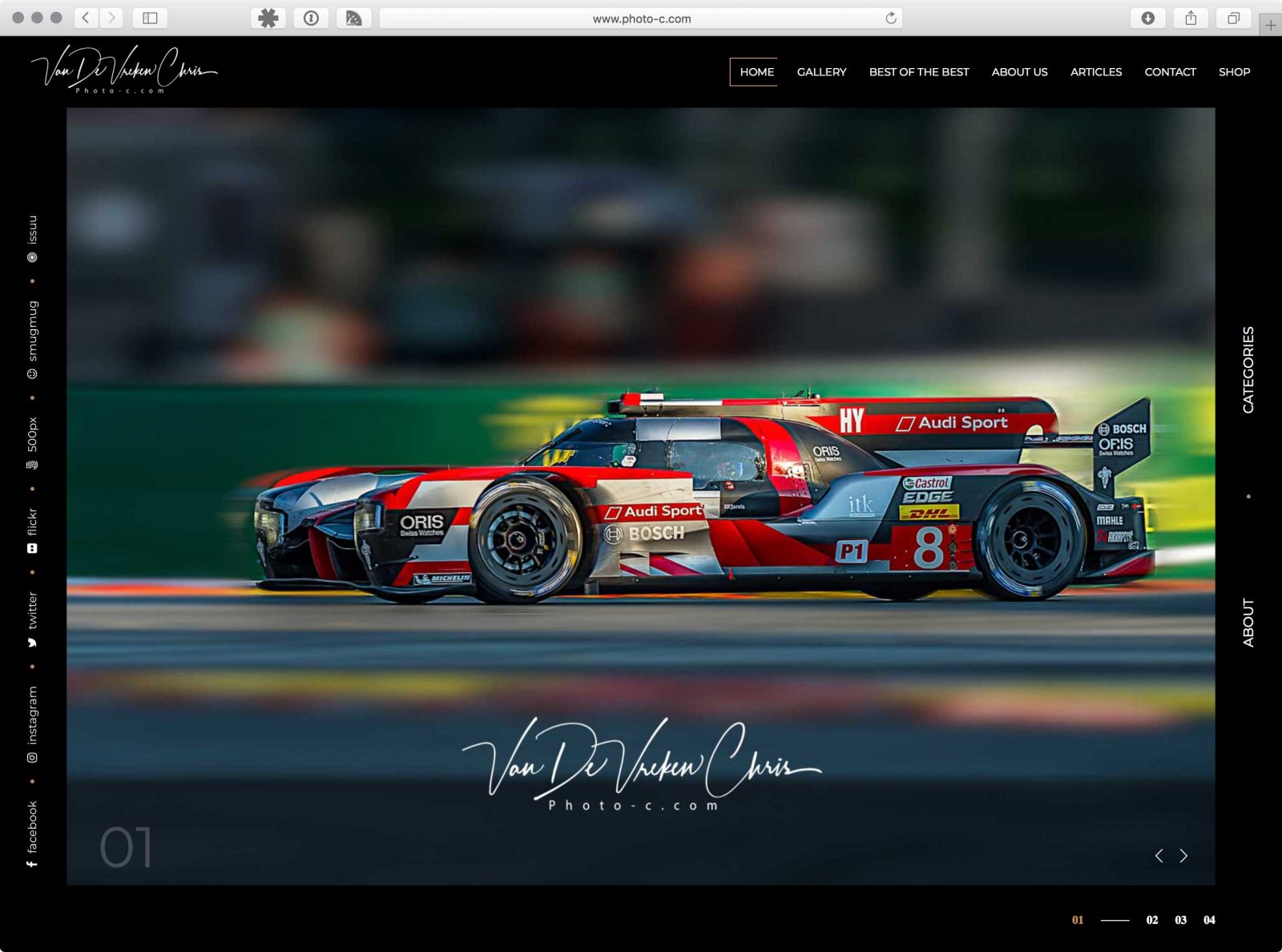Open the Contact menu item
The width and height of the screenshot is (1282, 952).
(x=1170, y=71)
